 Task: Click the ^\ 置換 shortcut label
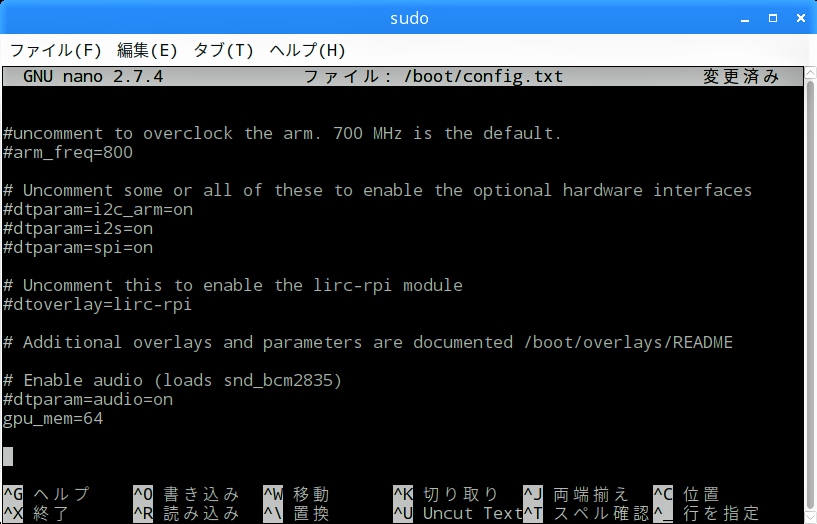(296, 513)
